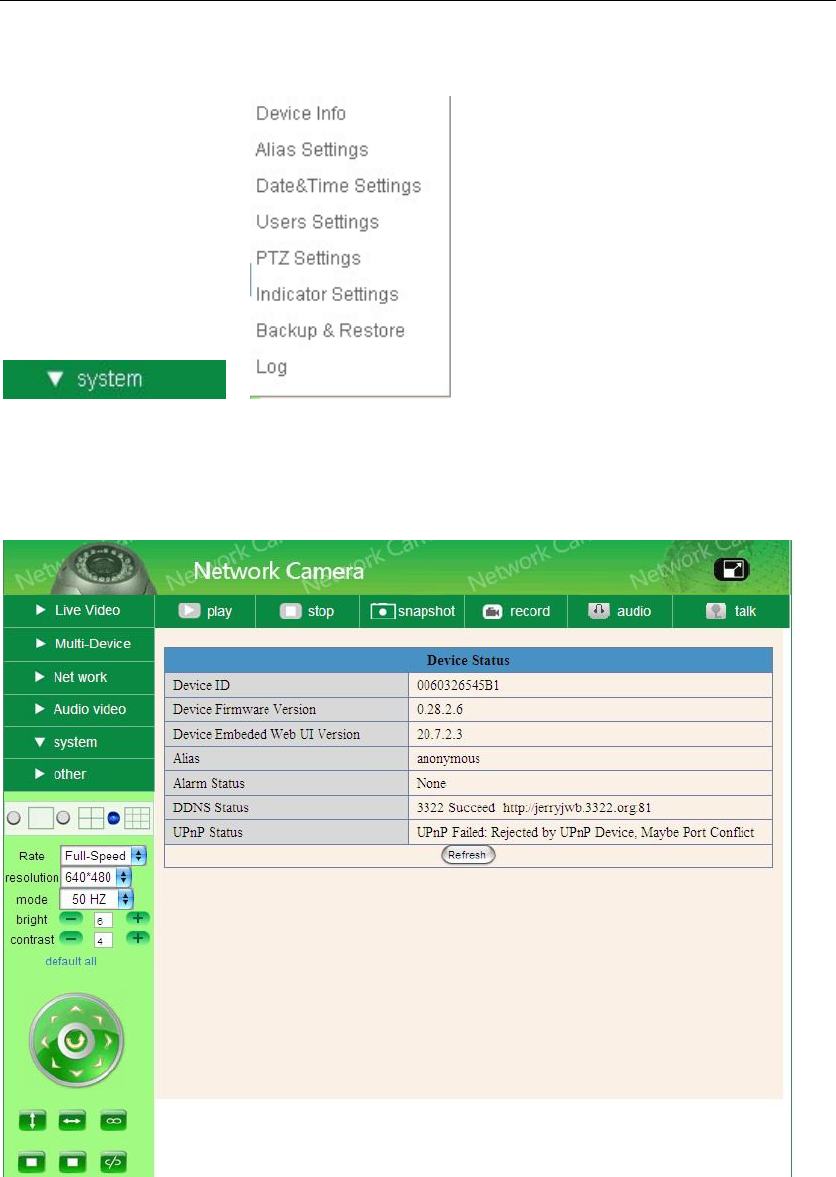This screenshot has width=836, height=1177.
Task: Click the Refresh button
Action: click(x=468, y=855)
